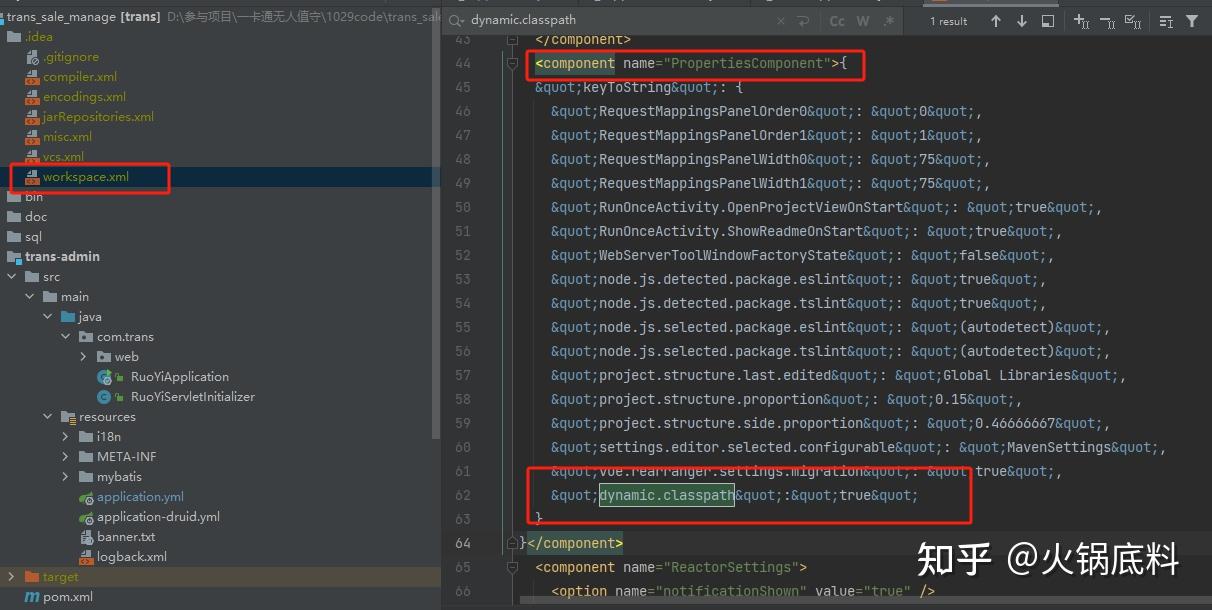The width and height of the screenshot is (1212, 610).
Task: Remove occurrence using minus selection icon
Action: click(x=1108, y=21)
